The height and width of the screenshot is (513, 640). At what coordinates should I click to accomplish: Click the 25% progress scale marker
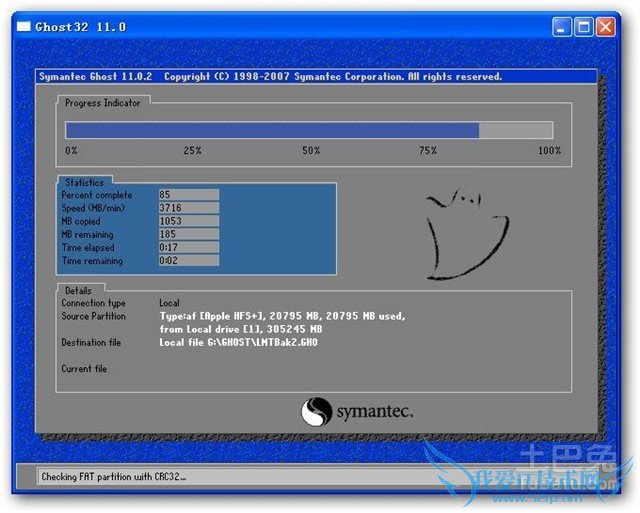click(x=192, y=150)
